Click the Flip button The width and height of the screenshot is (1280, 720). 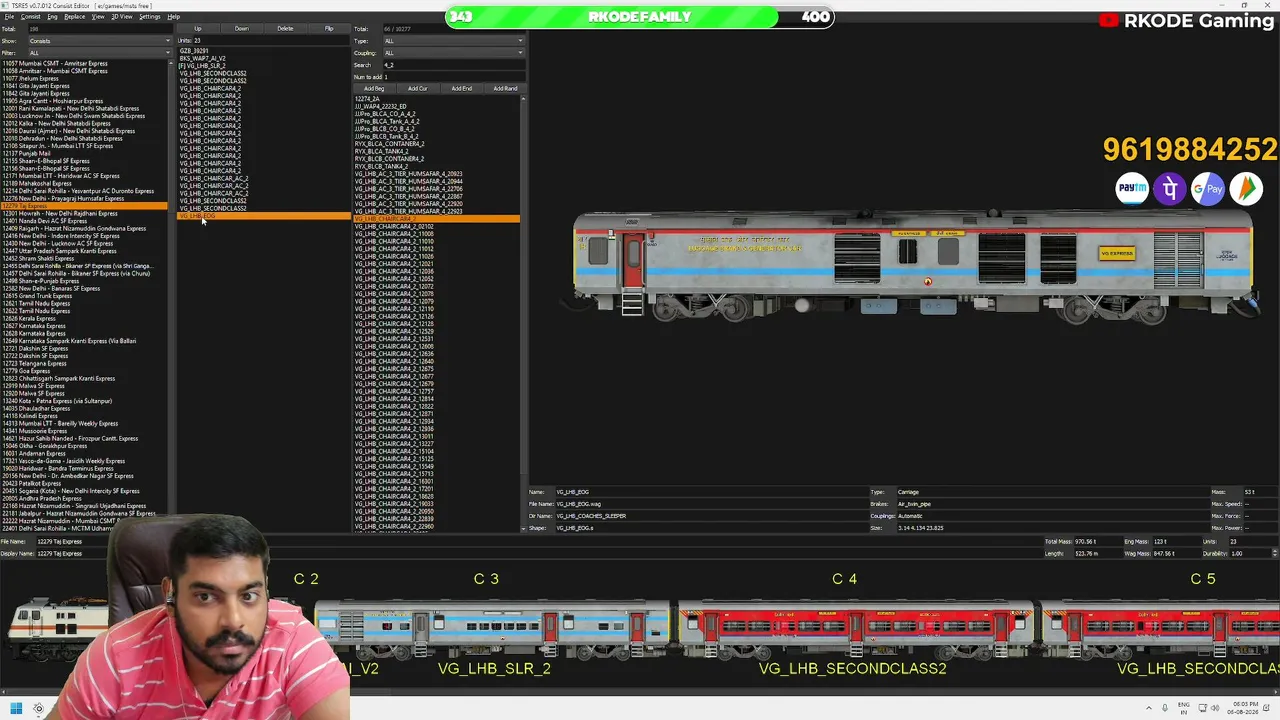pyautogui.click(x=329, y=29)
